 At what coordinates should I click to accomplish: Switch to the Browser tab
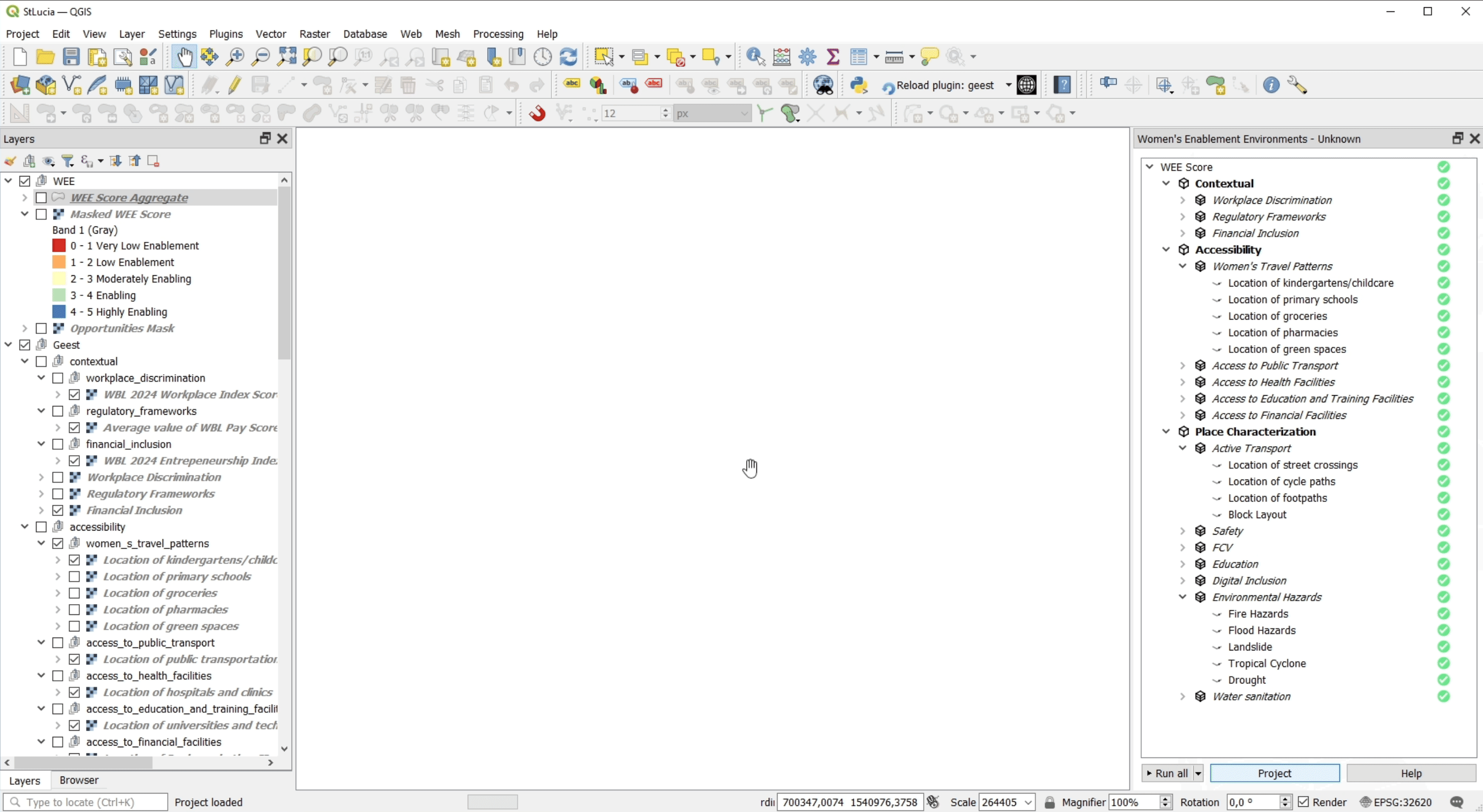[79, 780]
